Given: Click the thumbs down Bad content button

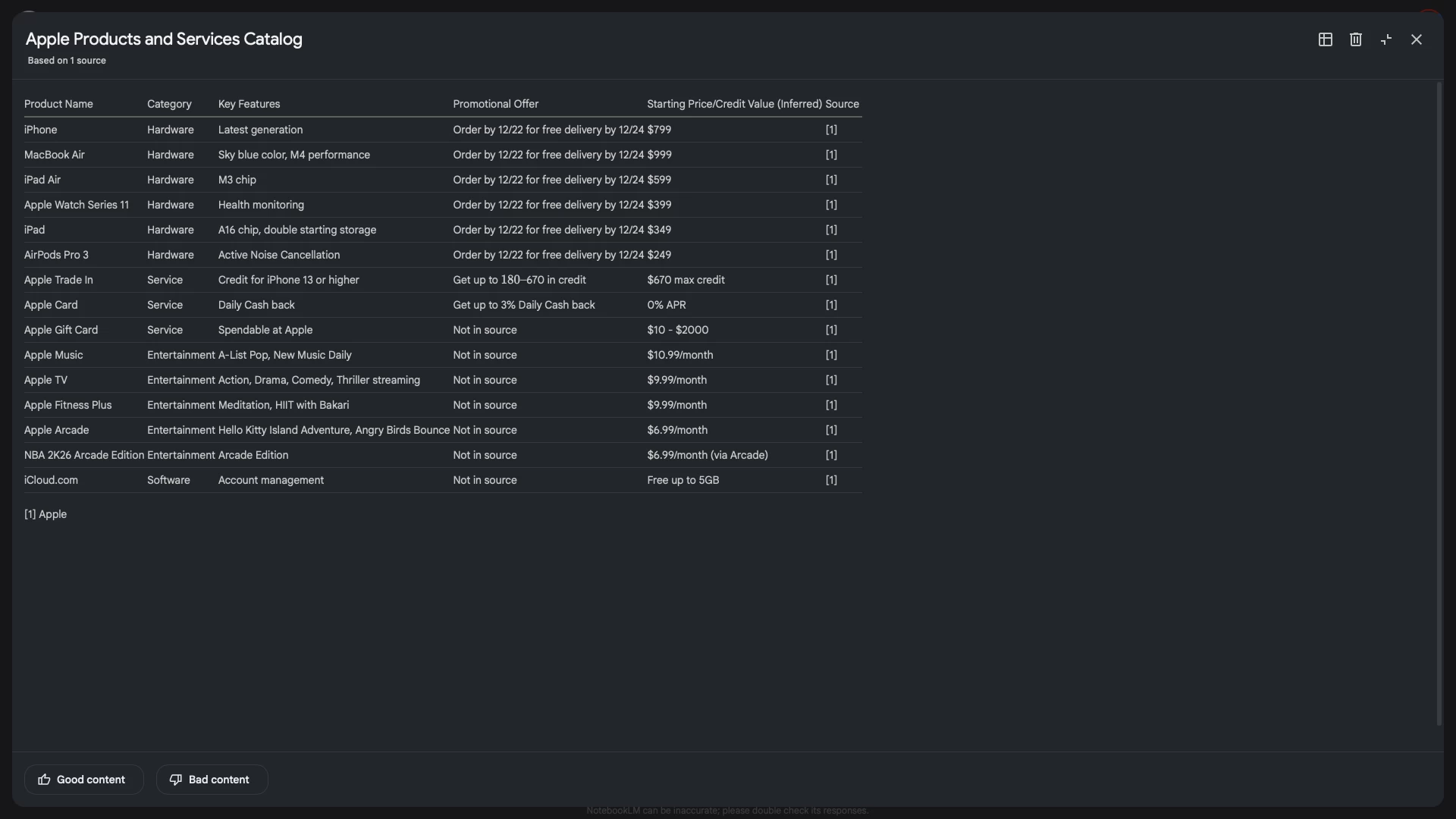Looking at the screenshot, I should [212, 780].
